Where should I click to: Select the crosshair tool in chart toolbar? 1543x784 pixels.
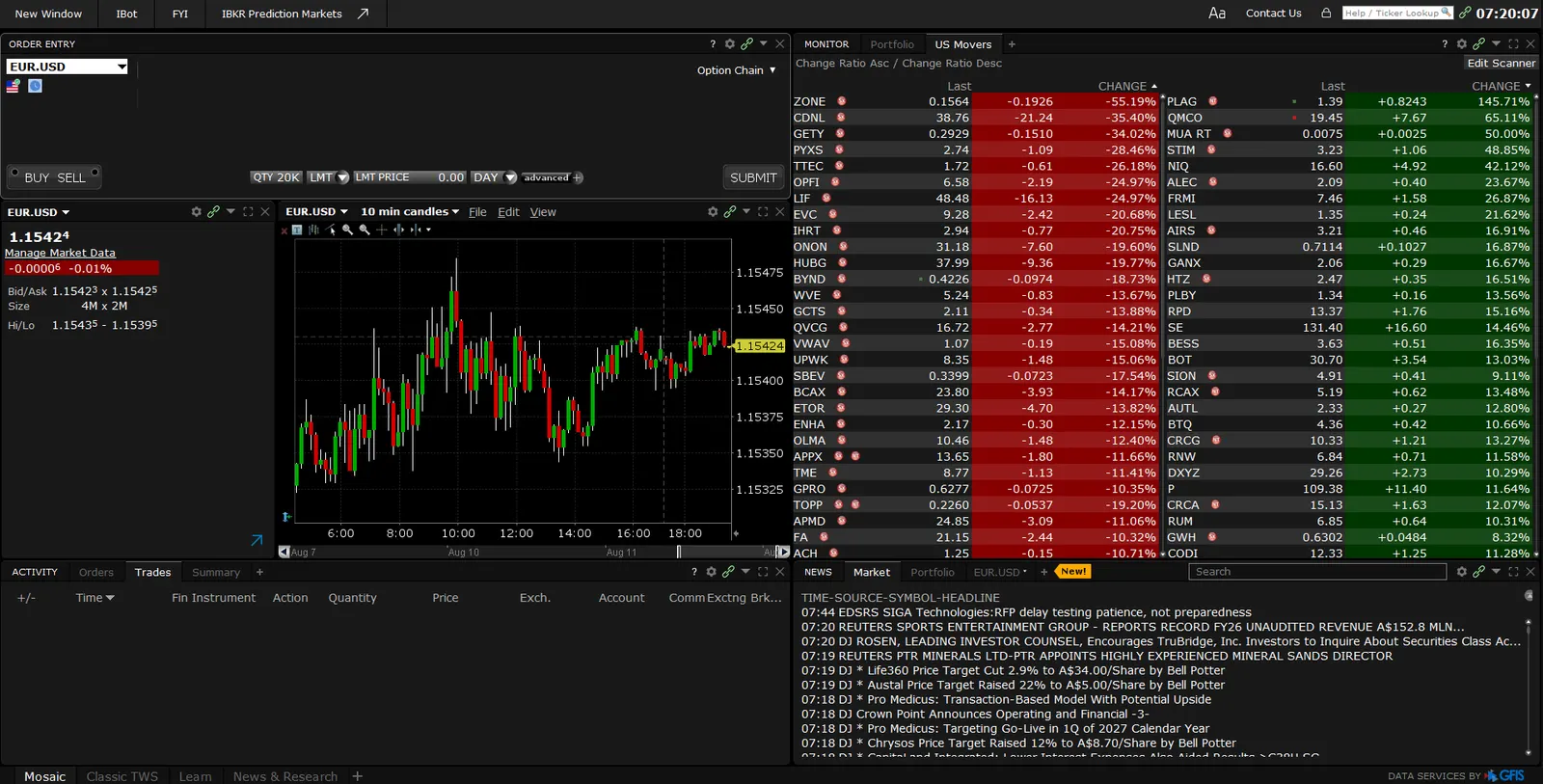click(382, 230)
